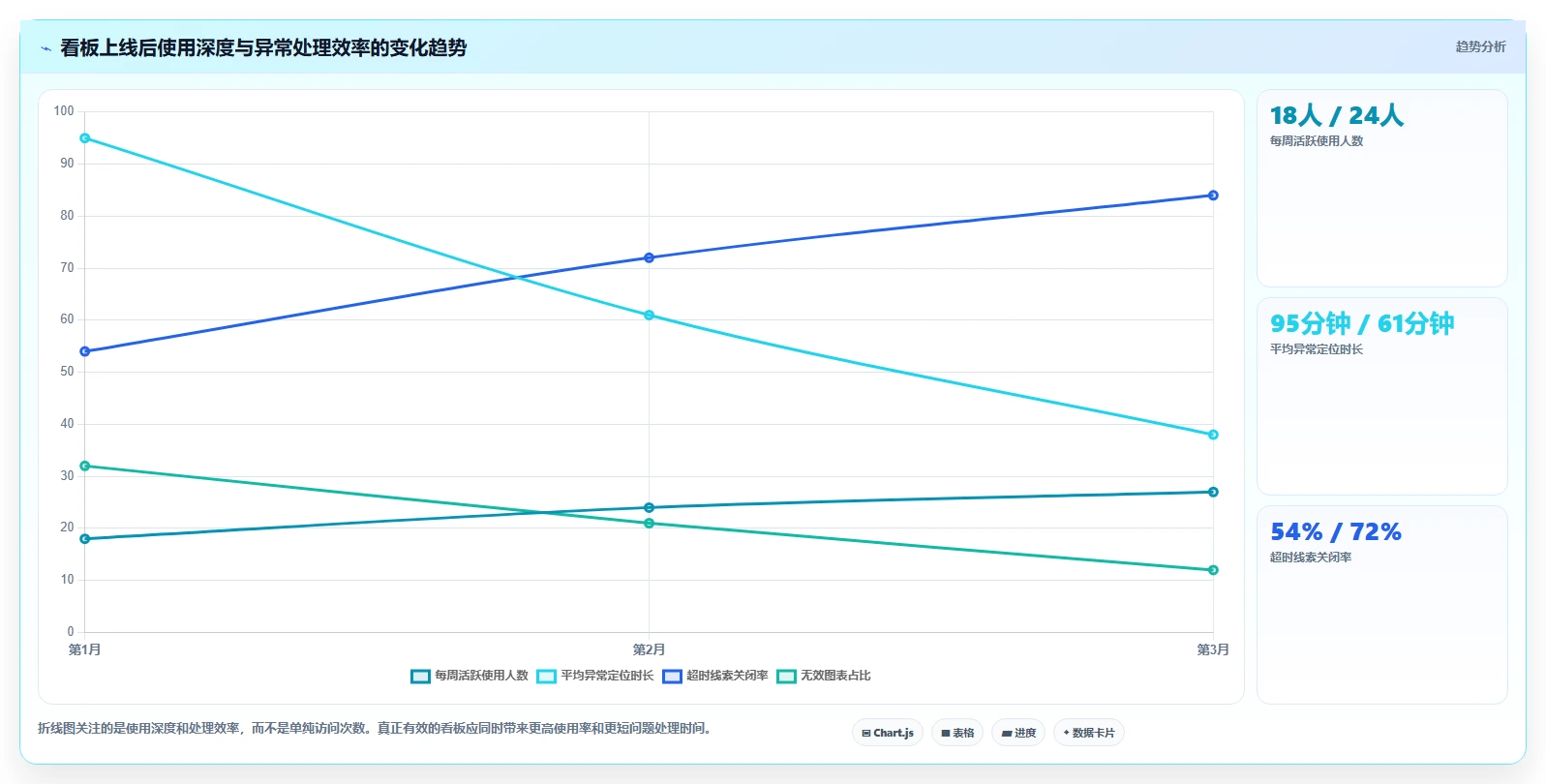1546x784 pixels.
Task: Click the 超时线索关闭率 data point at 第2月 (72)
Action: 649,257
